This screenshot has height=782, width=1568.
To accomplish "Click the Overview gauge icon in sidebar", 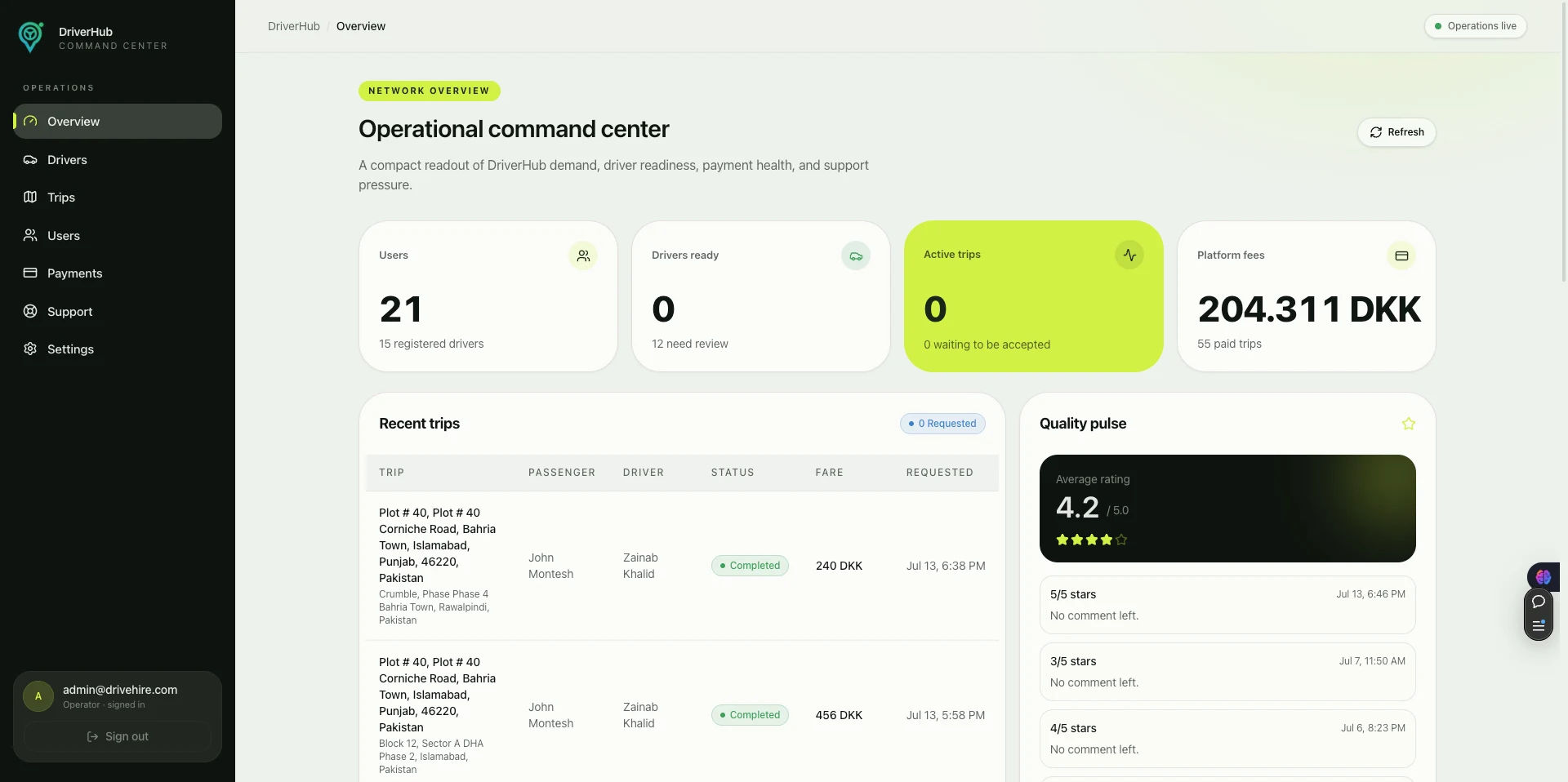I will (30, 121).
